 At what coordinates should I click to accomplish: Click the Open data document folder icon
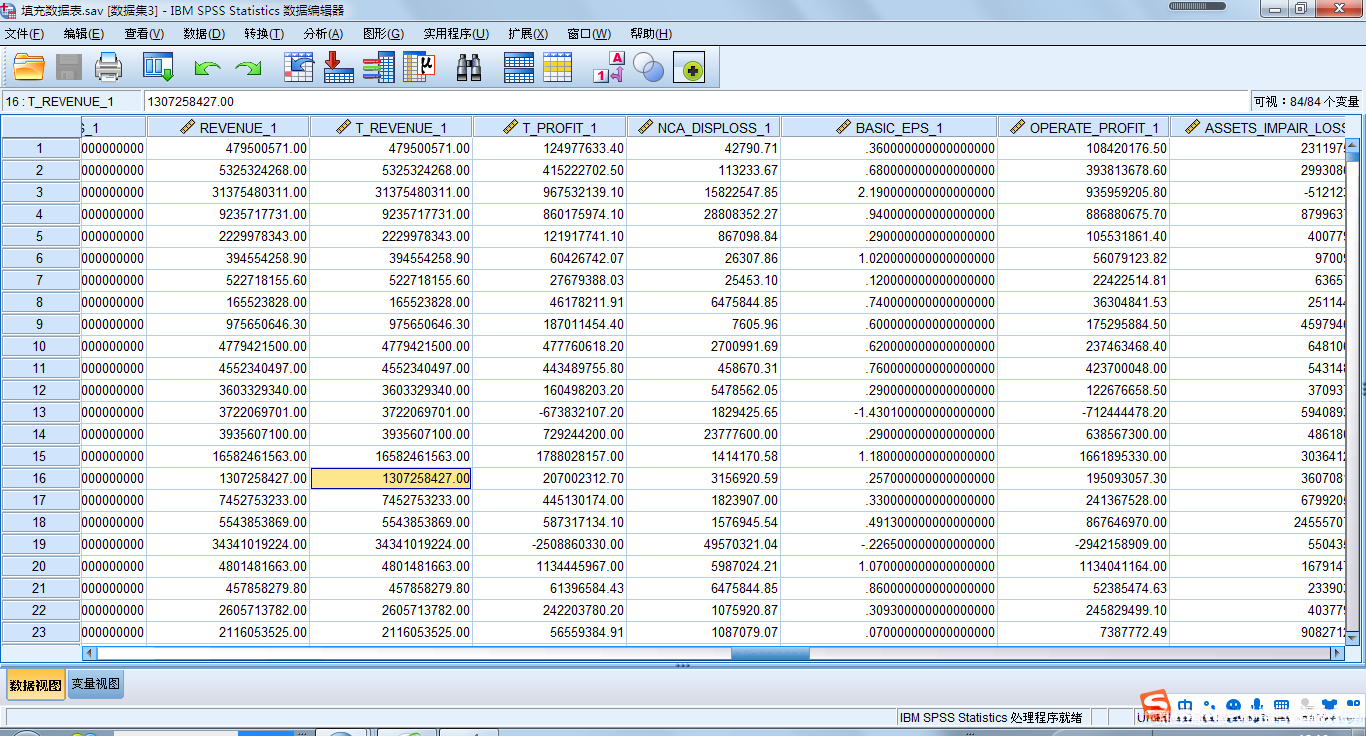click(x=29, y=68)
